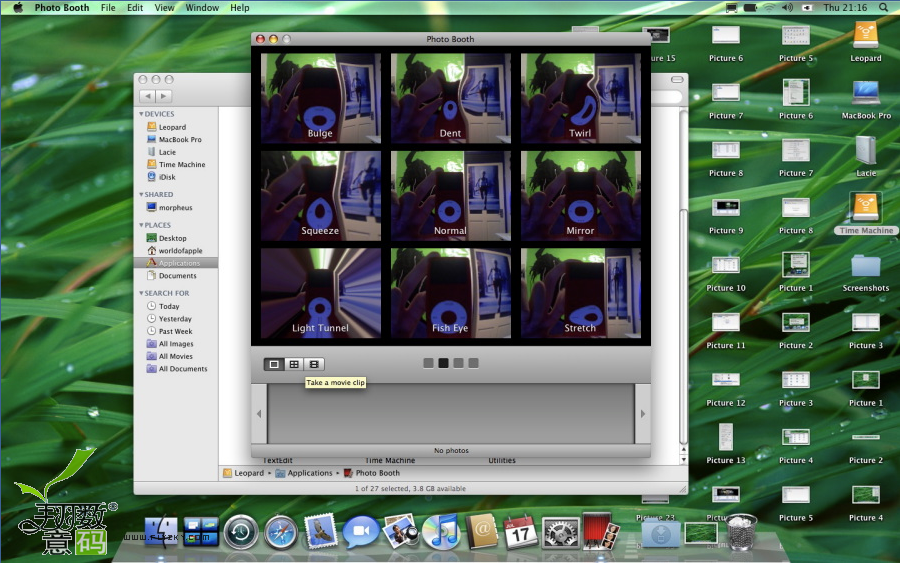Launch Safari from the Dock
Viewport: 900px width, 563px height.
click(281, 532)
